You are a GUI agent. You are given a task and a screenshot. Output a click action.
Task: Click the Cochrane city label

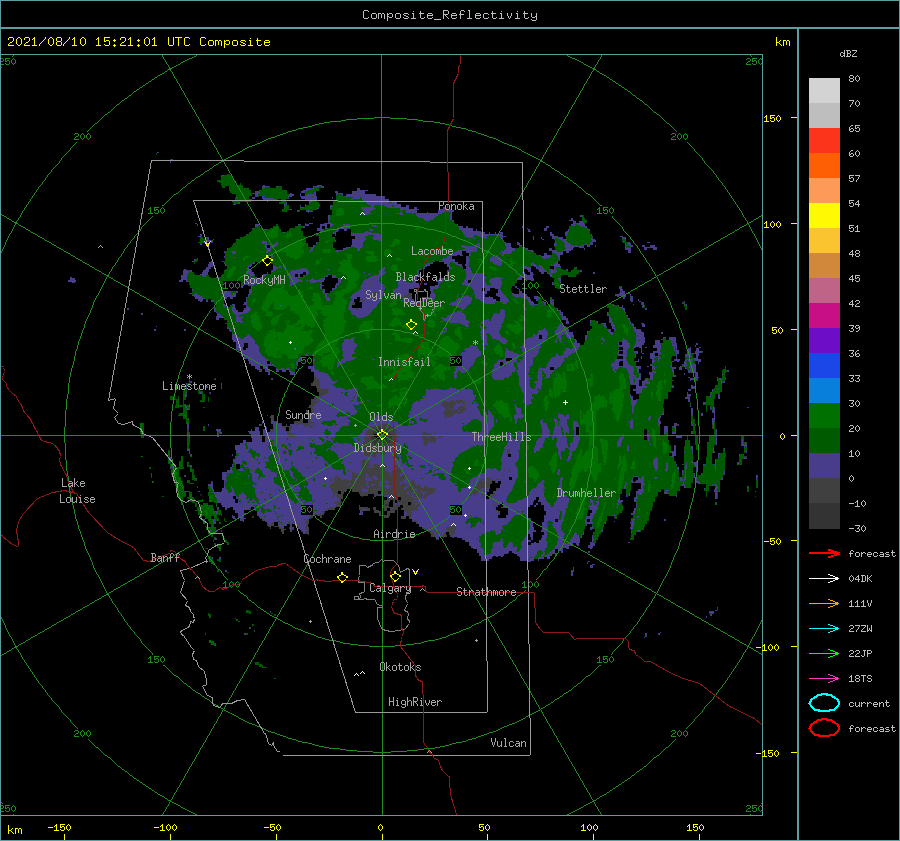click(327, 559)
